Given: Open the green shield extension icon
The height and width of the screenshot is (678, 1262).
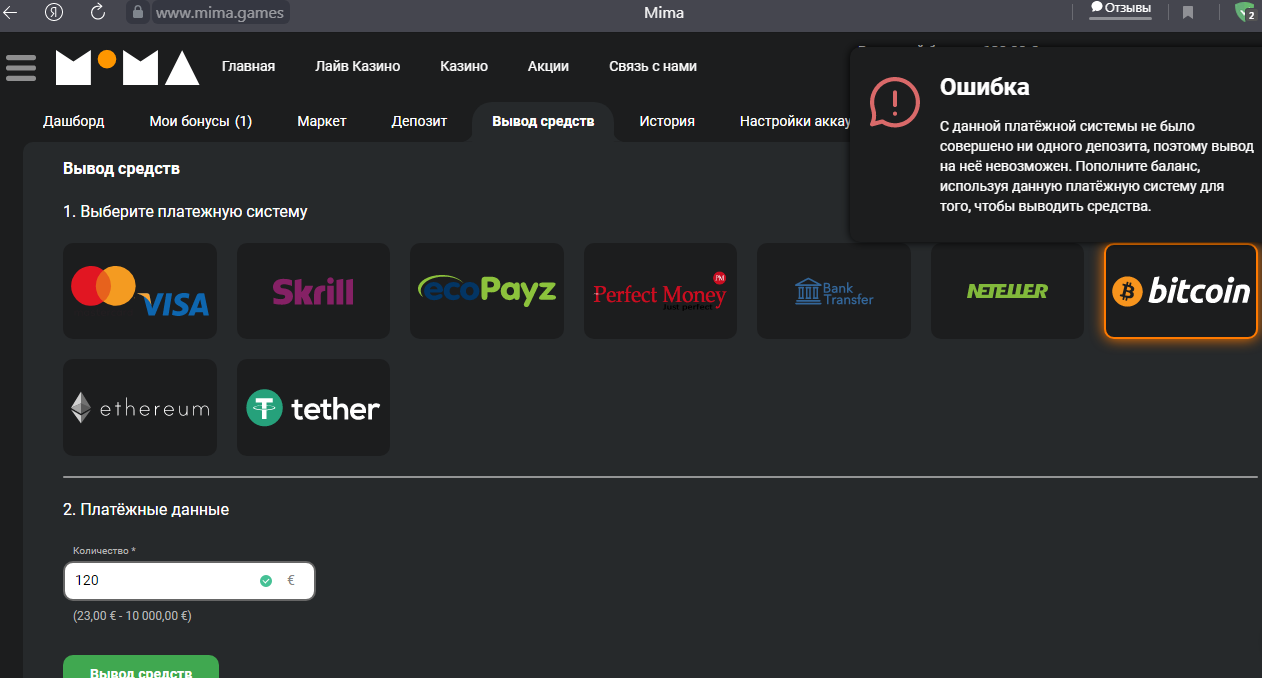Looking at the screenshot, I should tap(1245, 12).
